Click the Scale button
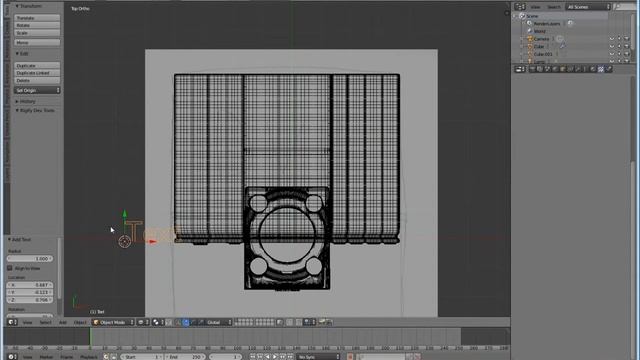Screen dimensions: 640x360 (x=37, y=33)
